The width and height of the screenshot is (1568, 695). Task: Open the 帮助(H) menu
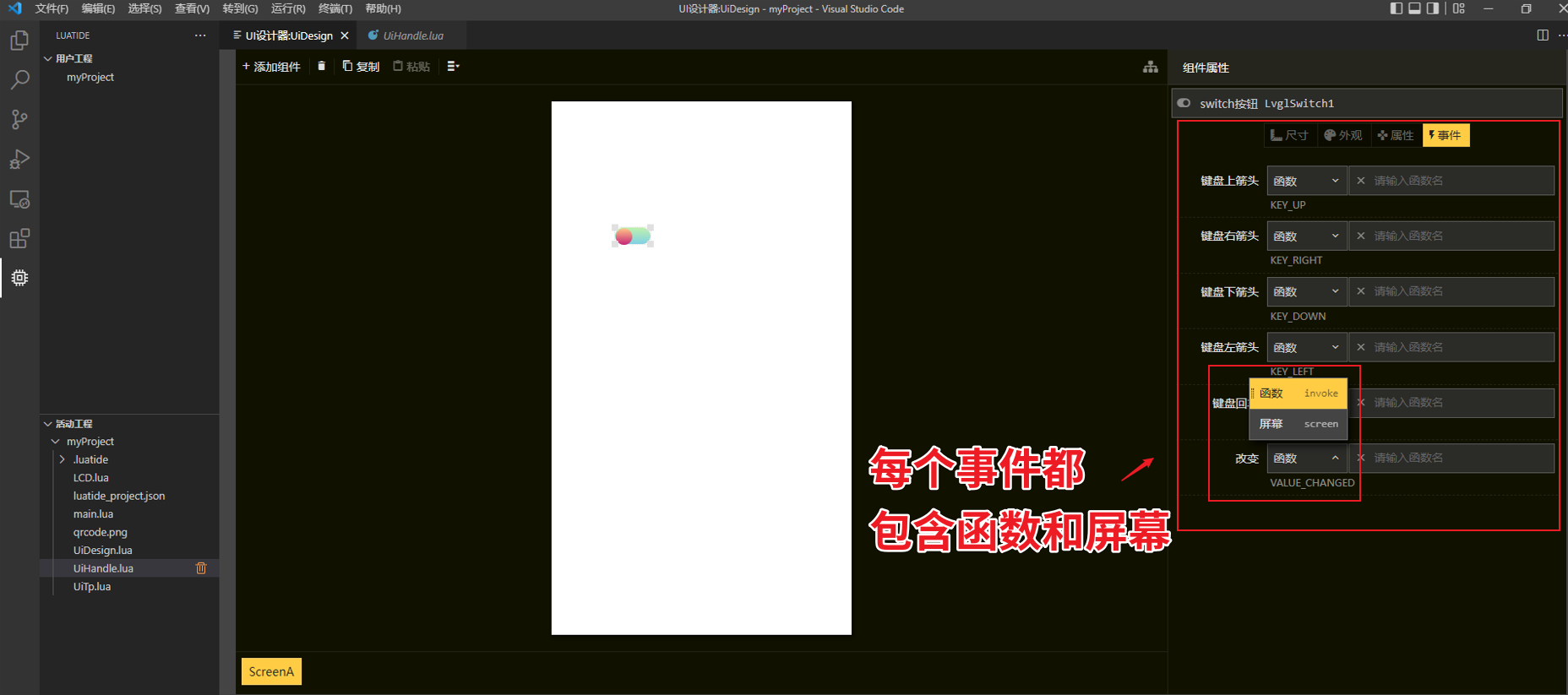tap(383, 8)
